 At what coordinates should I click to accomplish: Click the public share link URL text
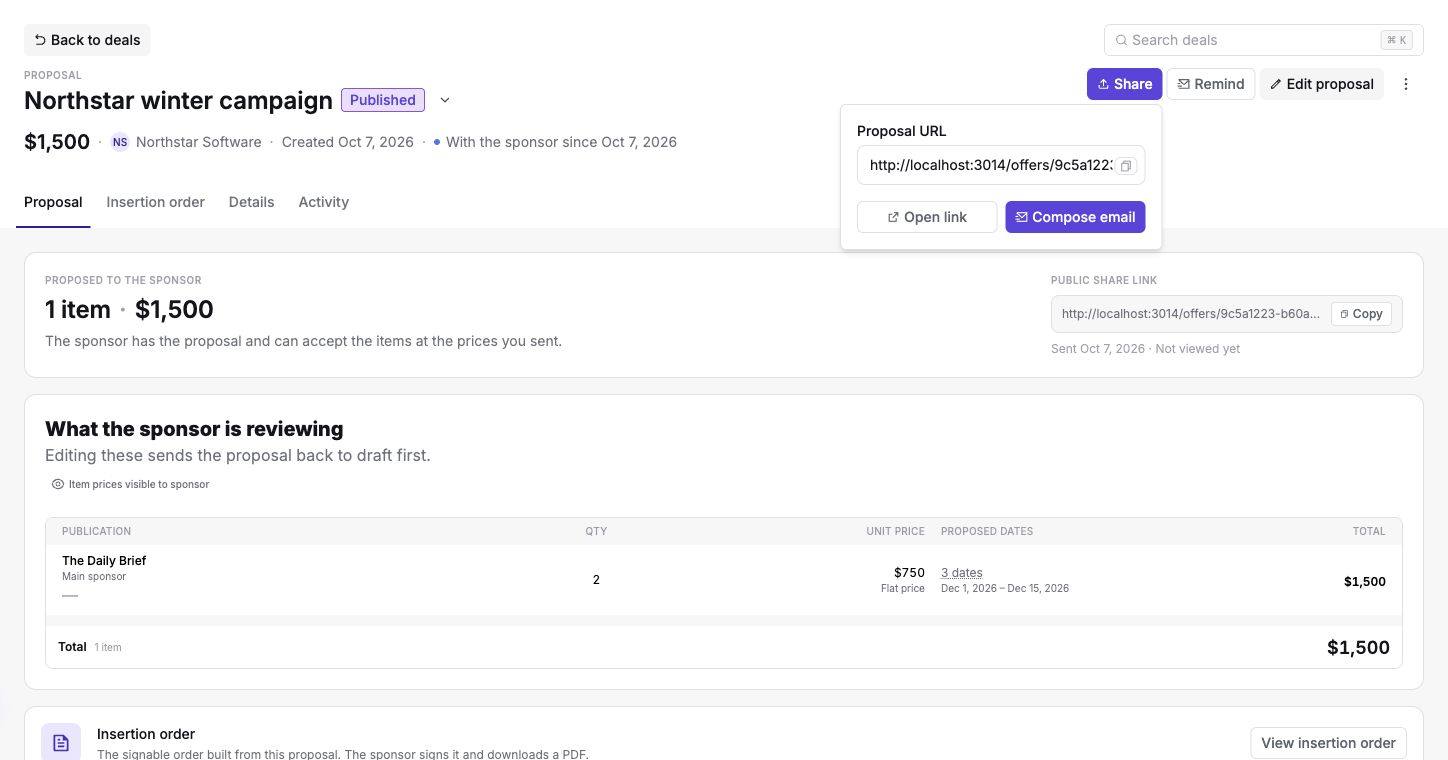[x=1190, y=314]
